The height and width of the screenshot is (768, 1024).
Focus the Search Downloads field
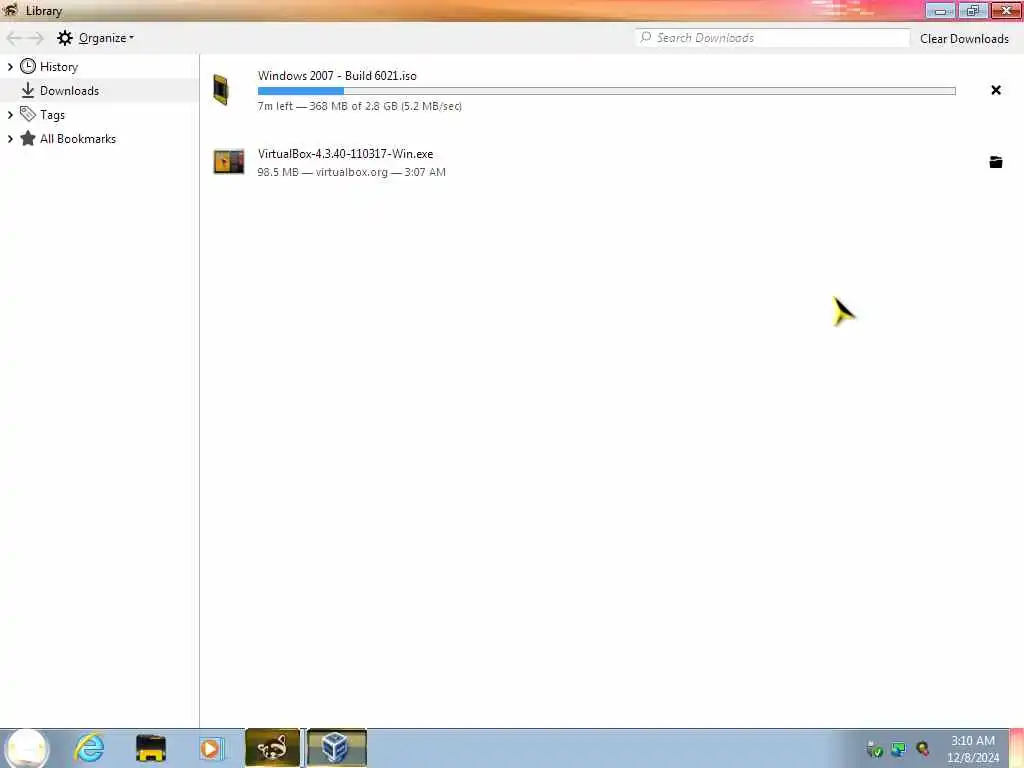tap(773, 38)
